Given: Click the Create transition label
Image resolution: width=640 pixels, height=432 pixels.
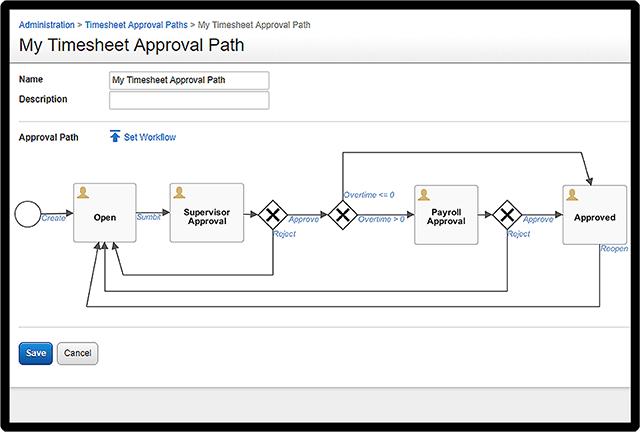Looking at the screenshot, I should pyautogui.click(x=53, y=218).
